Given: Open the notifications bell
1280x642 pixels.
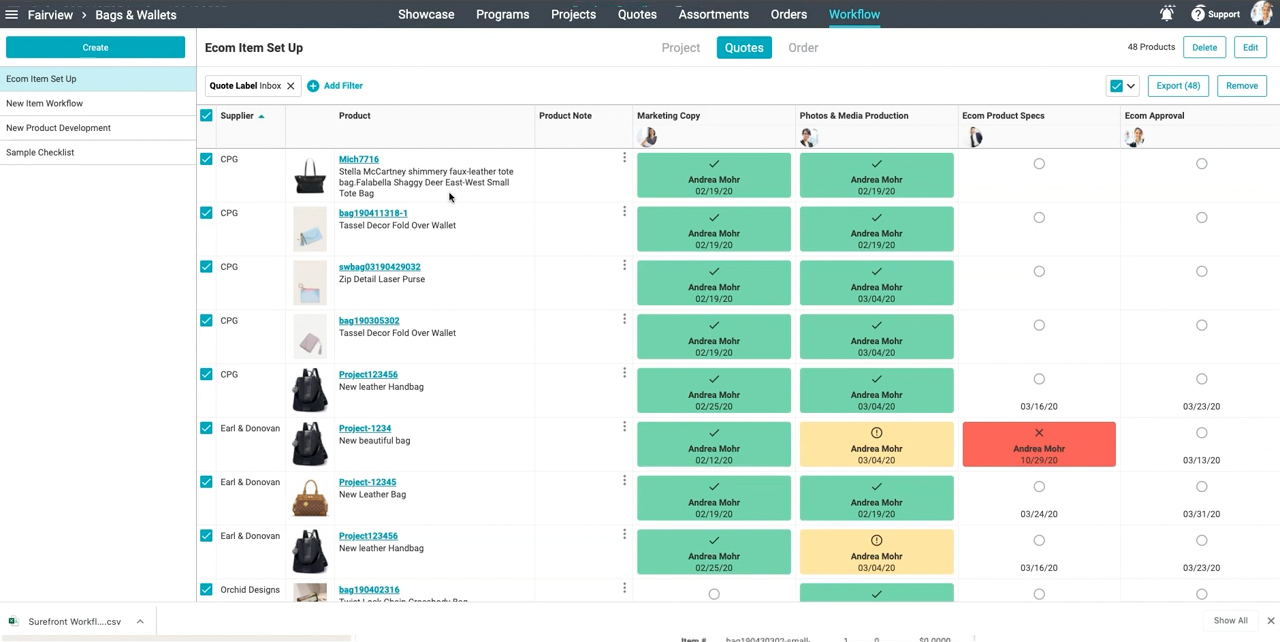Looking at the screenshot, I should point(1167,14).
